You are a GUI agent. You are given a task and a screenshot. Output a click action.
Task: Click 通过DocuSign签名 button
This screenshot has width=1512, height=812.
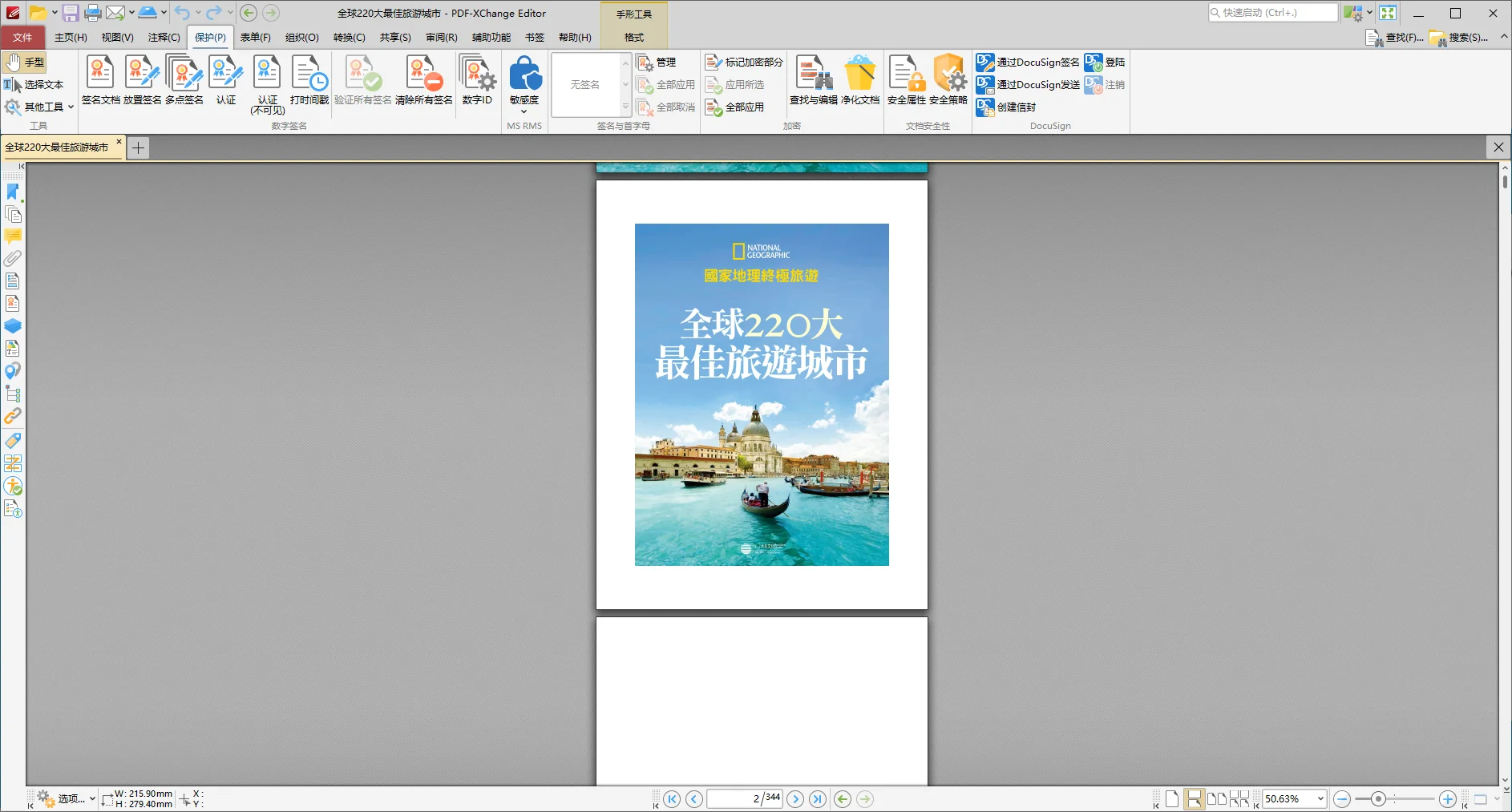pyautogui.click(x=1029, y=63)
